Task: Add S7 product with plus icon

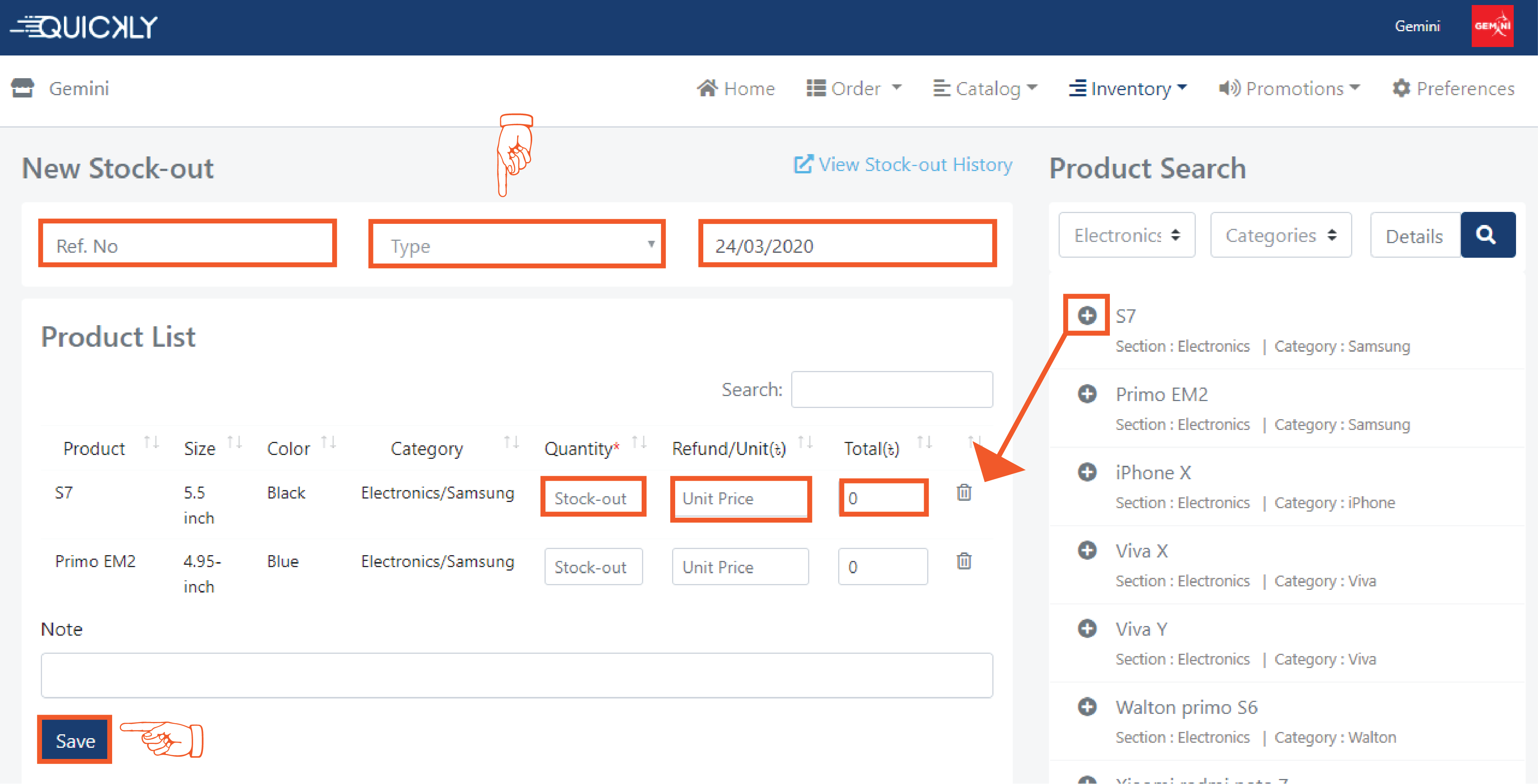Action: (1087, 315)
